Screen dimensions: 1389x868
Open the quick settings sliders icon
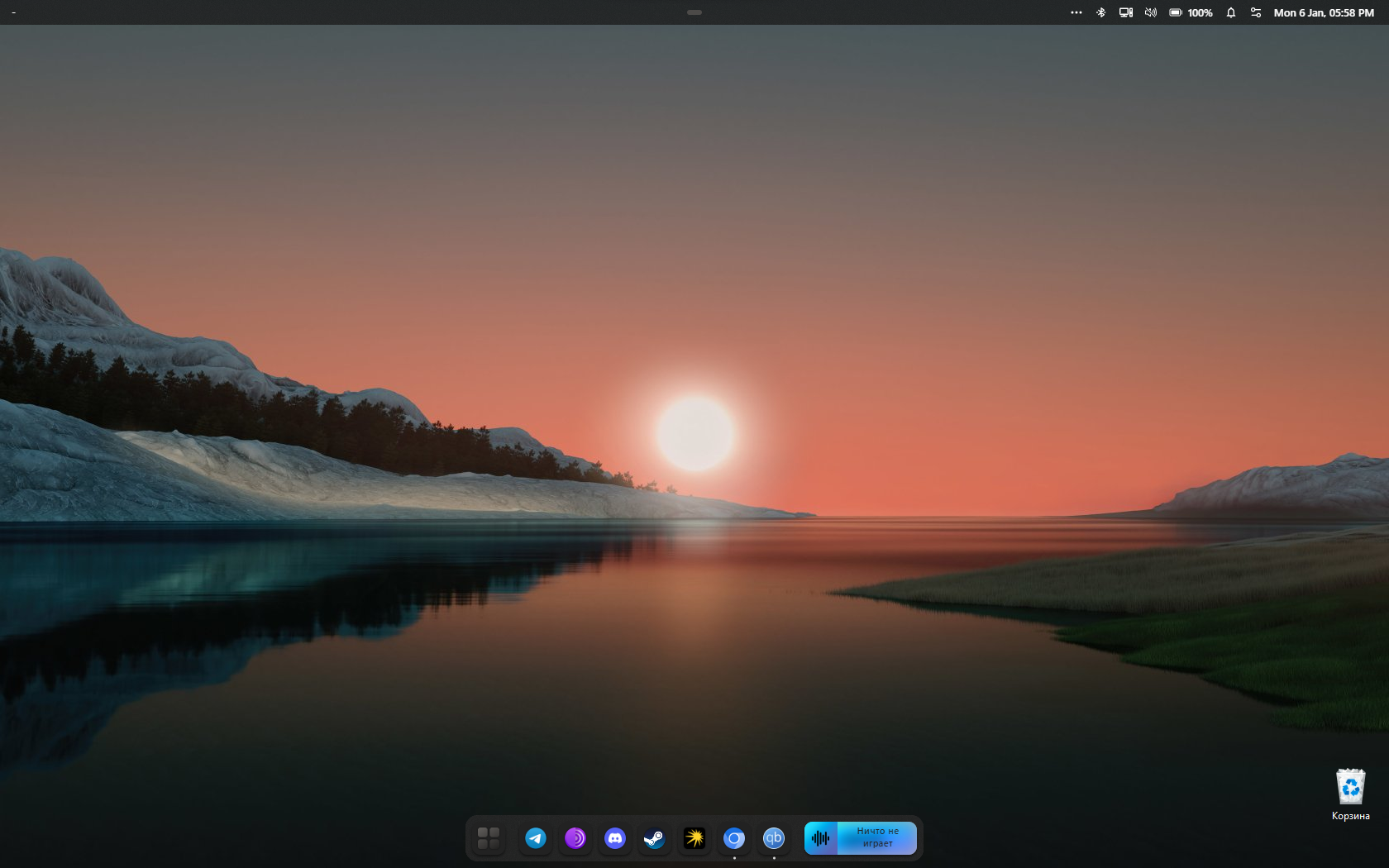[x=1256, y=12]
